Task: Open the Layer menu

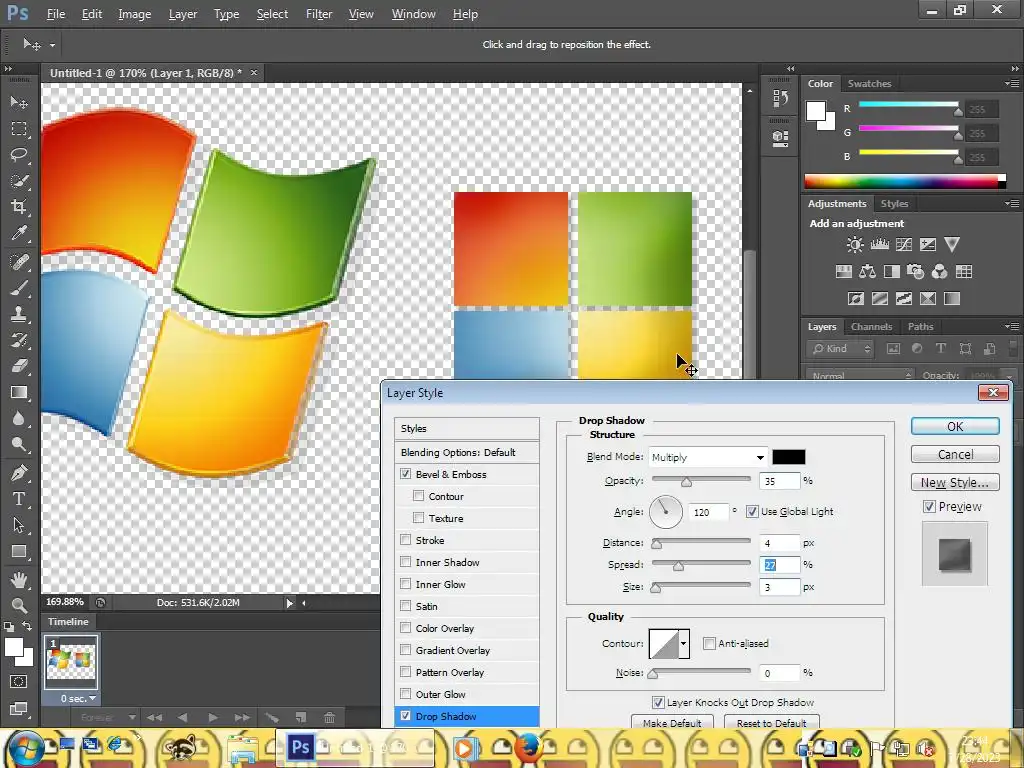Action: tap(183, 14)
